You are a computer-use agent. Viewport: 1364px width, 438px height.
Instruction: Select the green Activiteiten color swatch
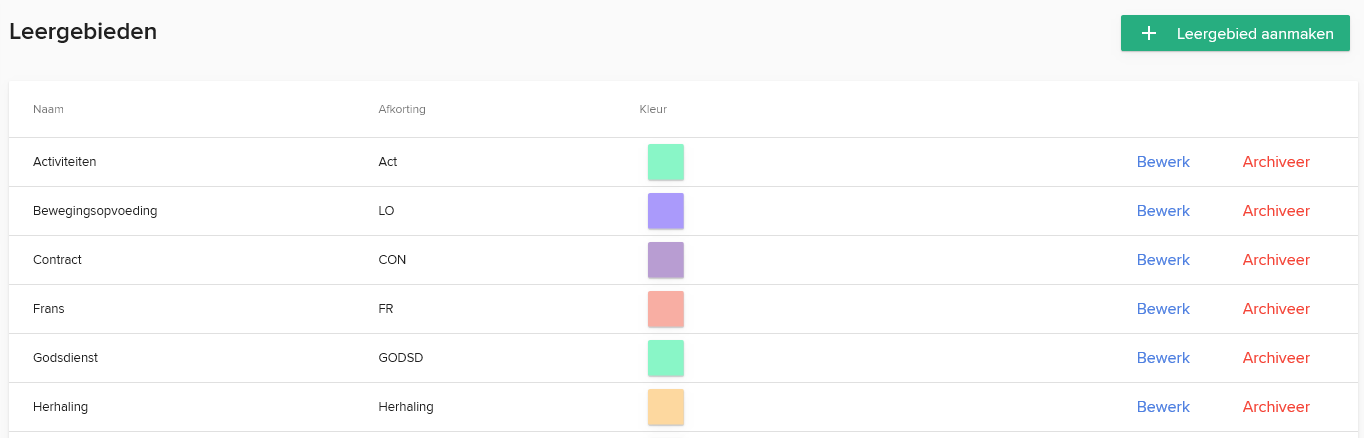(x=666, y=162)
